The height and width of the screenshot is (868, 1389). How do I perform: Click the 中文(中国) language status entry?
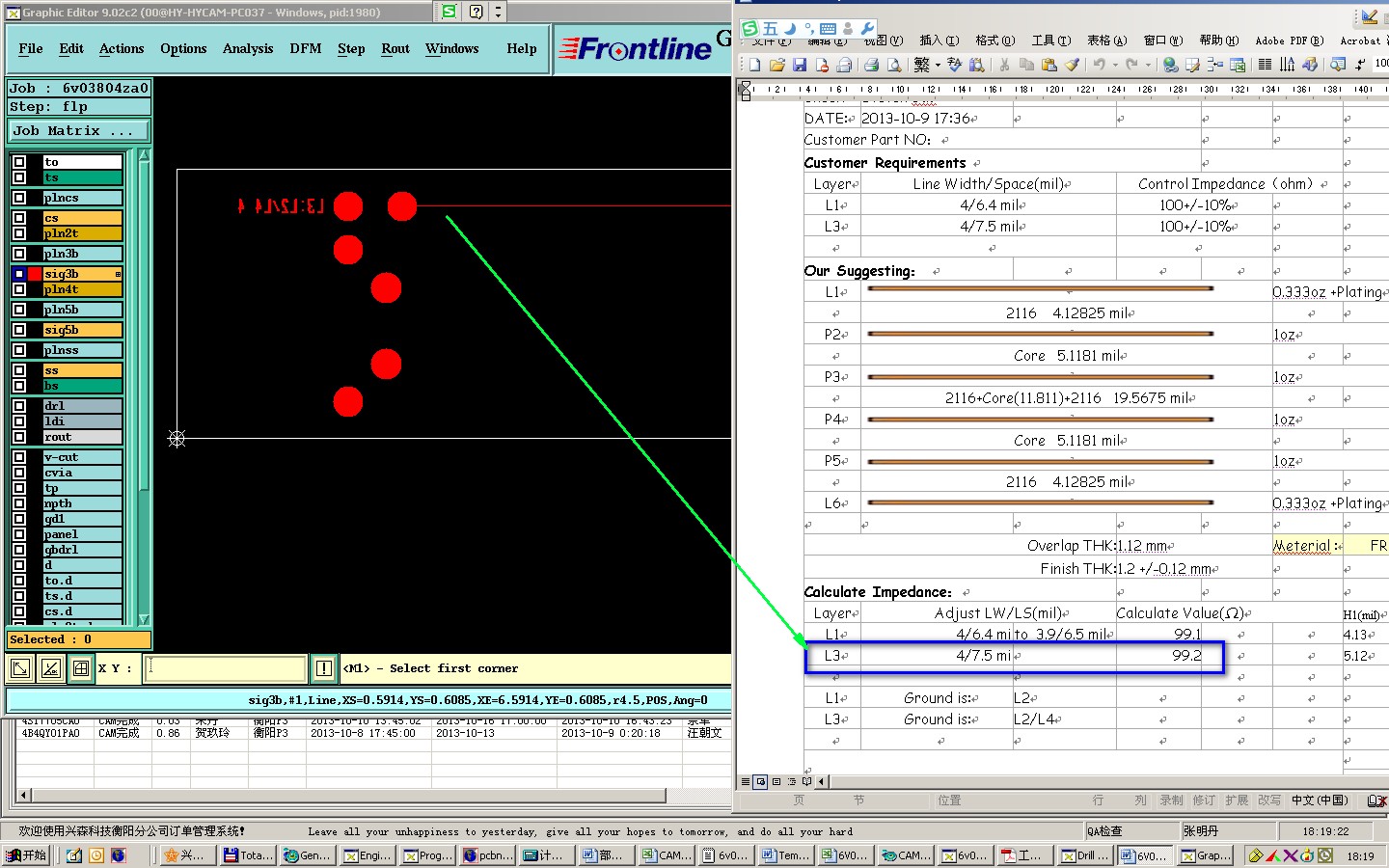coord(1320,800)
